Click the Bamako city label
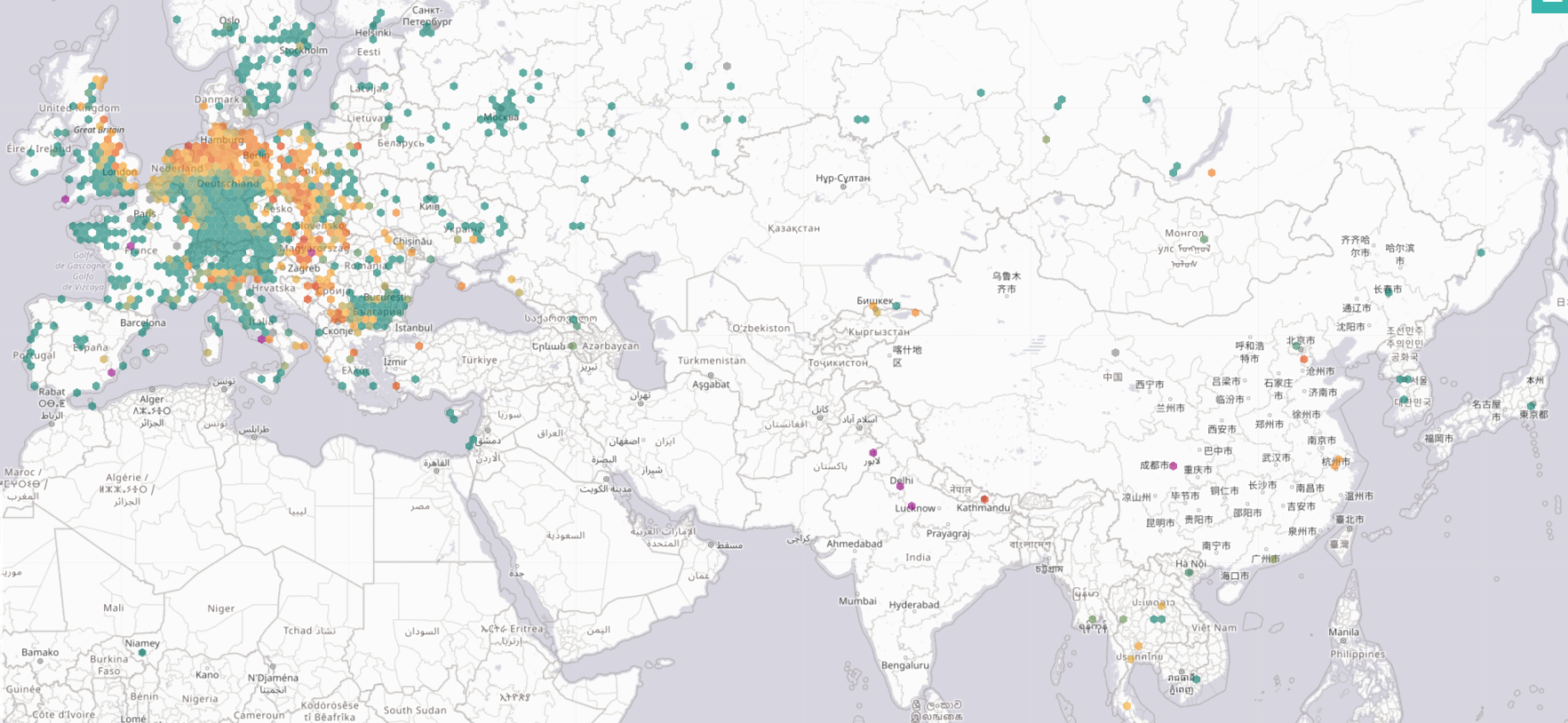Screen dimensions: 1568x723 [40, 653]
